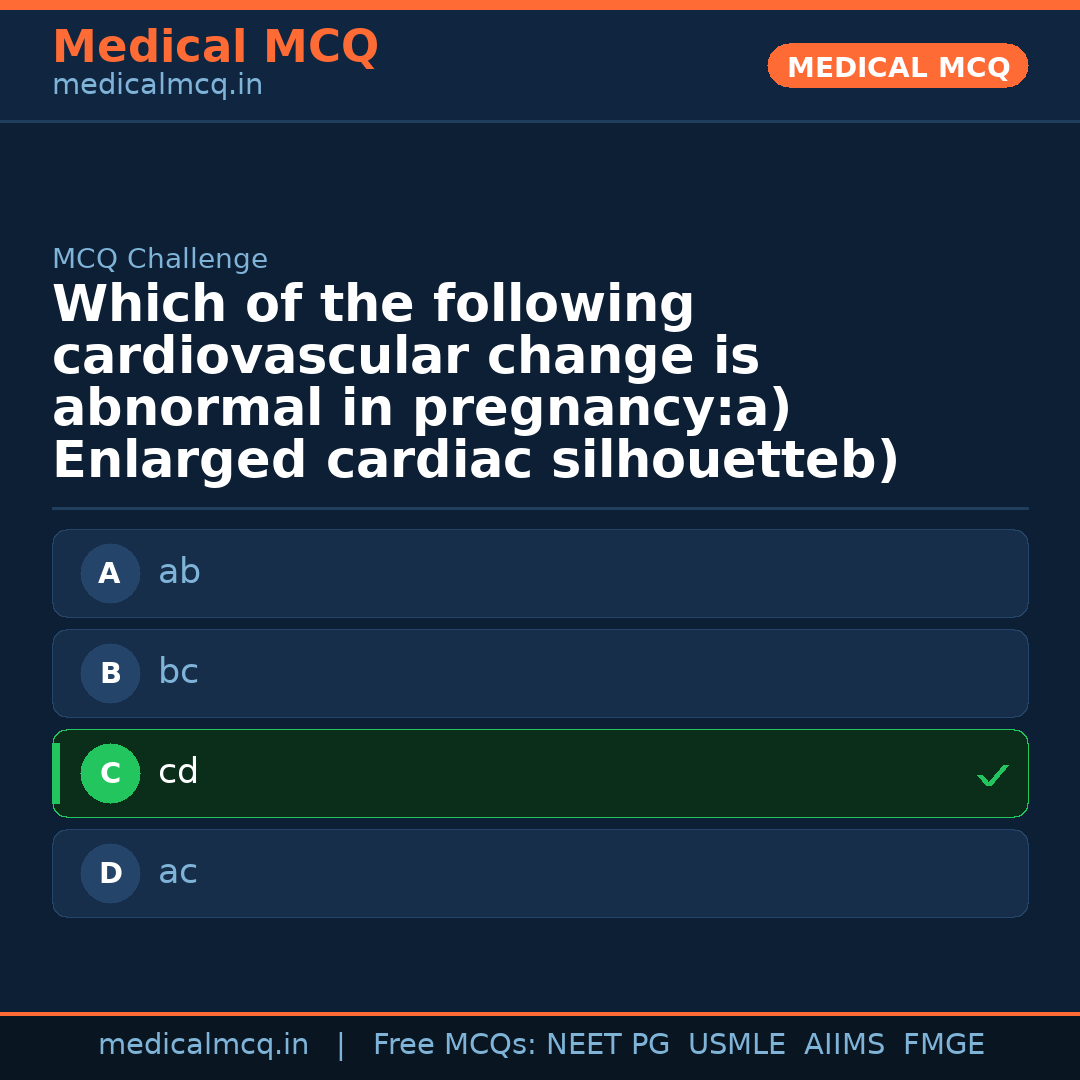Click the orange MEDICAL MCQ badge
1080x1080 pixels.
tap(897, 66)
